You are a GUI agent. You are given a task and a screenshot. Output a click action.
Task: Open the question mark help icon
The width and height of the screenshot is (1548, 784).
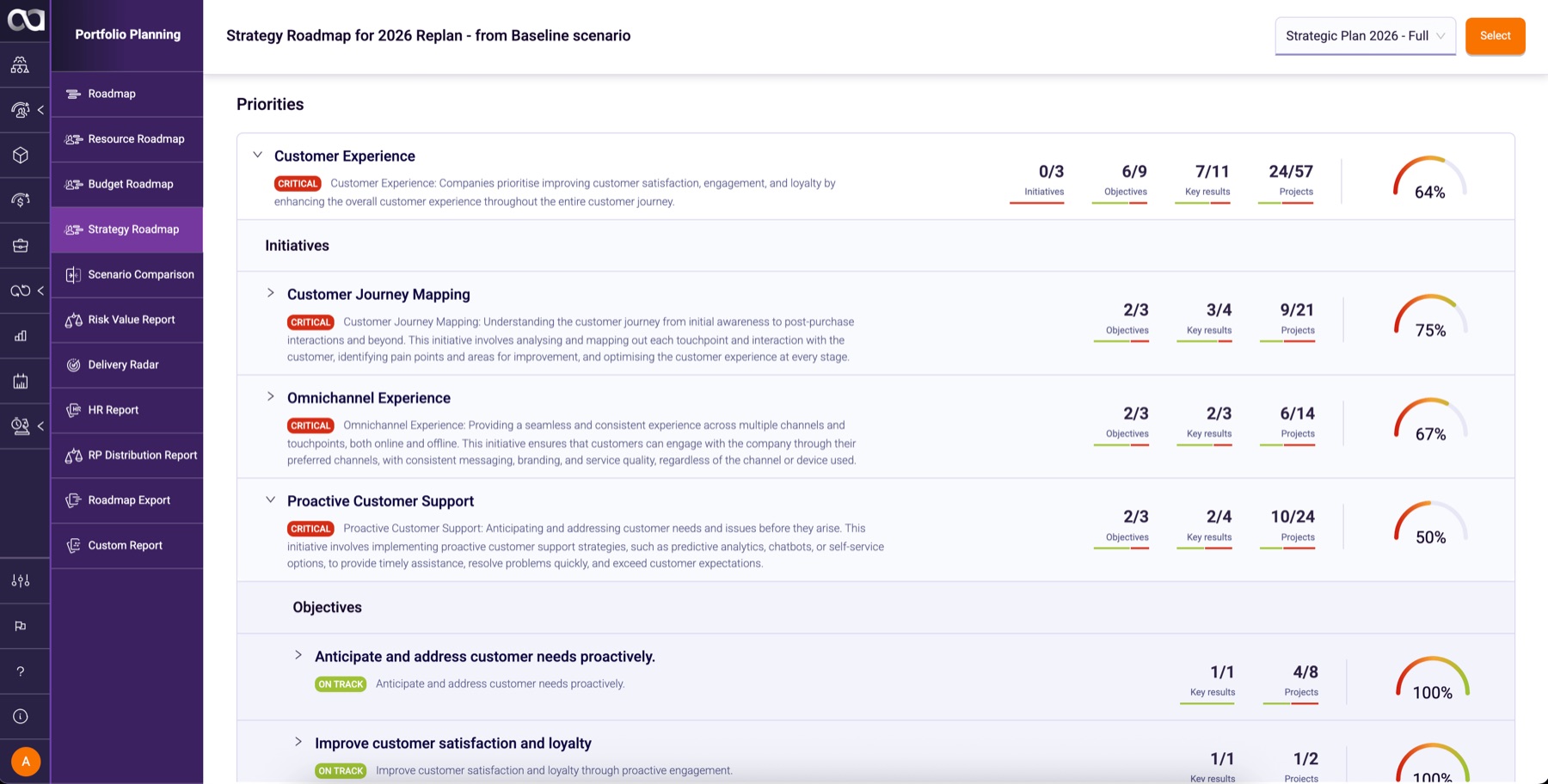(20, 671)
